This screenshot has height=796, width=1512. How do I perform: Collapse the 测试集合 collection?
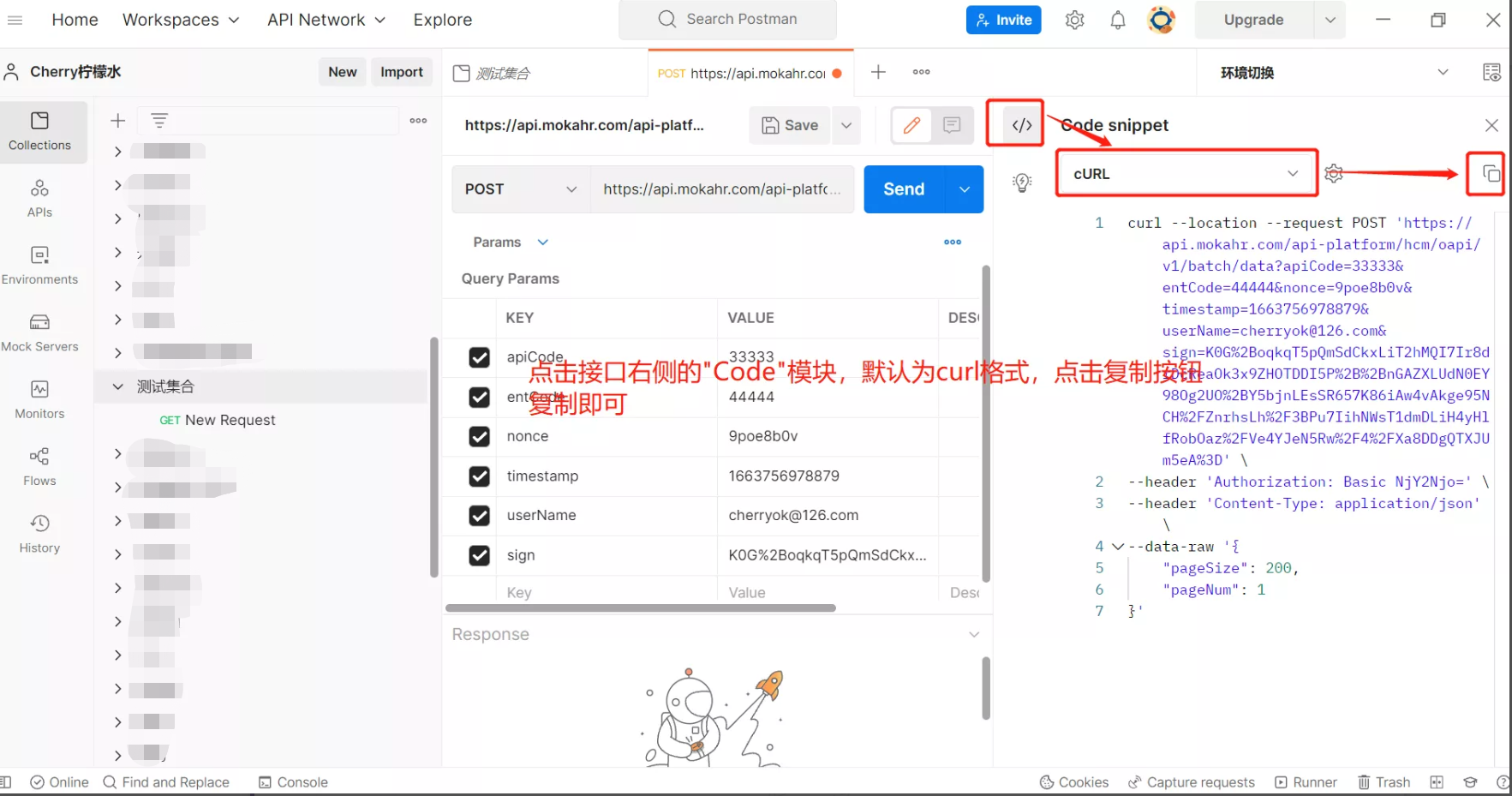[118, 386]
